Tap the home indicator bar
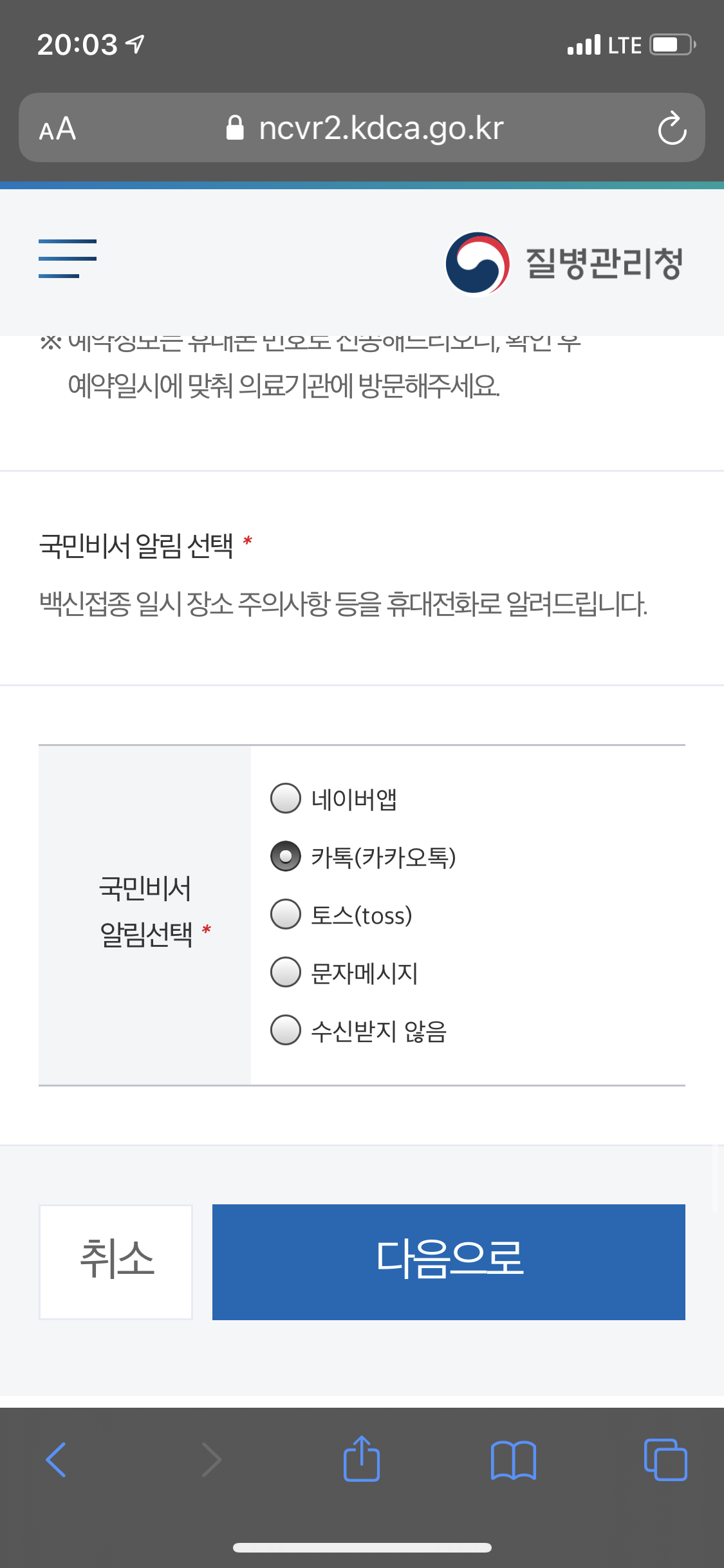Image resolution: width=724 pixels, height=1568 pixels. [x=362, y=1547]
